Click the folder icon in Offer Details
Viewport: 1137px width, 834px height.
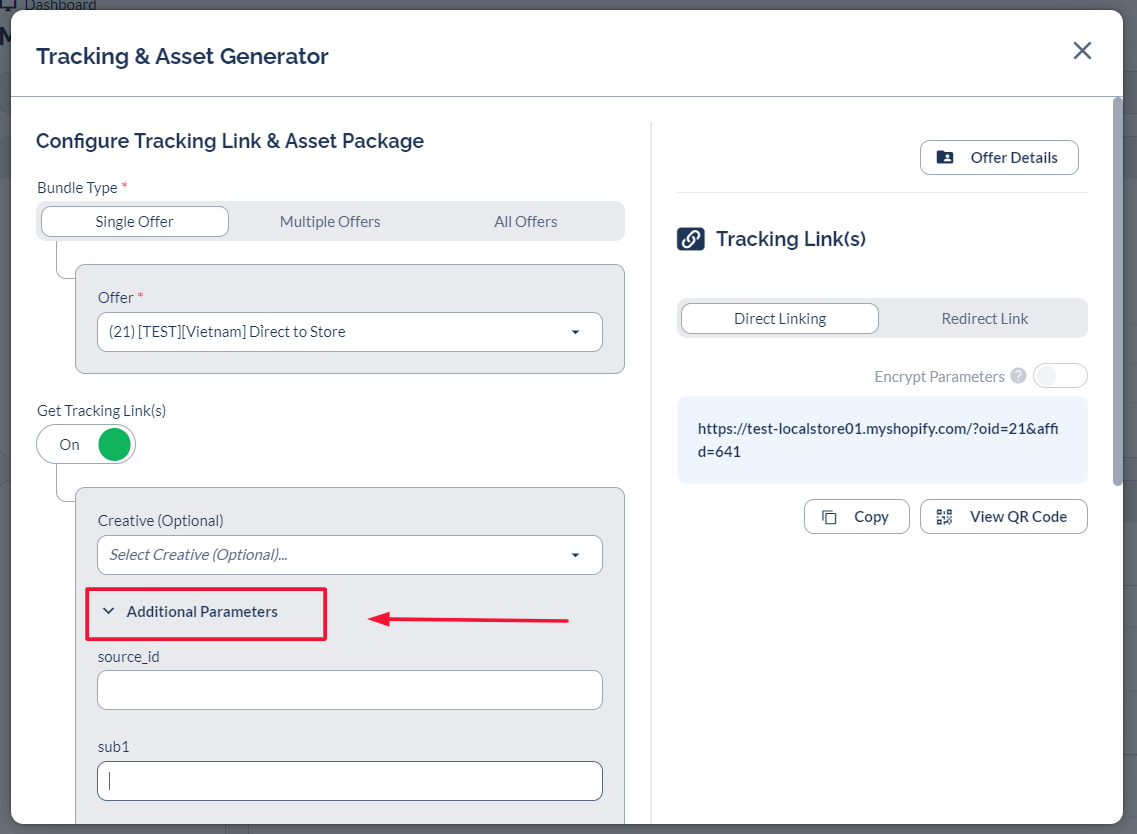(x=945, y=158)
